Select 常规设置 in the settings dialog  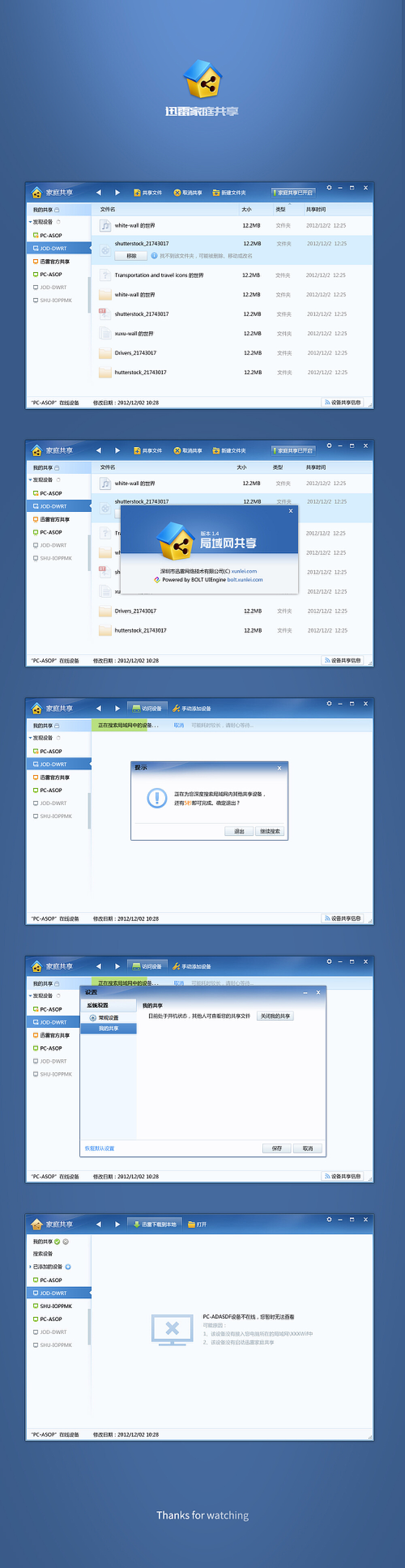click(108, 1018)
